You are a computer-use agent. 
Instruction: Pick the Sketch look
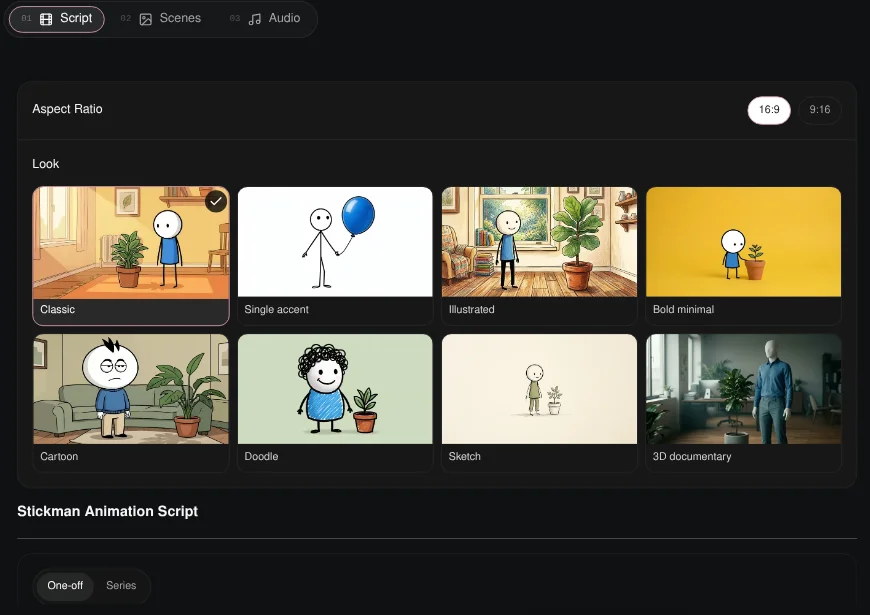click(x=539, y=403)
